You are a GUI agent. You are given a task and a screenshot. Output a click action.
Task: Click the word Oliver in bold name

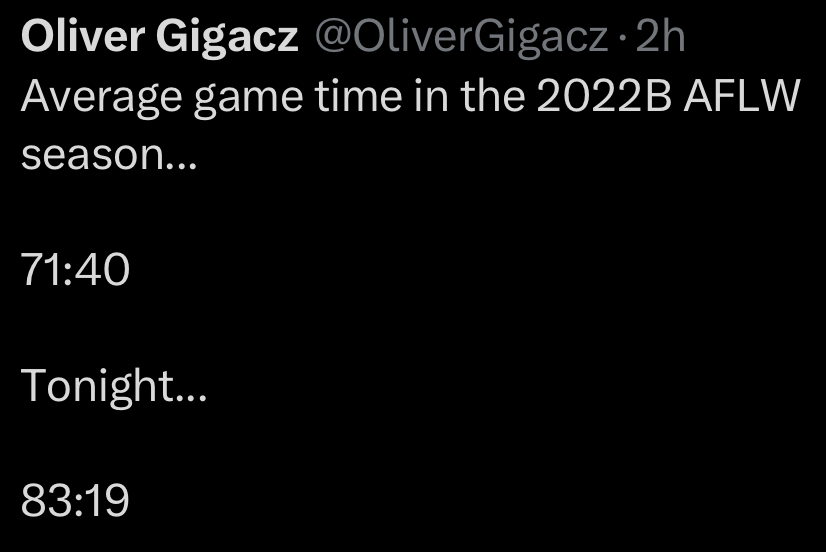[83, 37]
